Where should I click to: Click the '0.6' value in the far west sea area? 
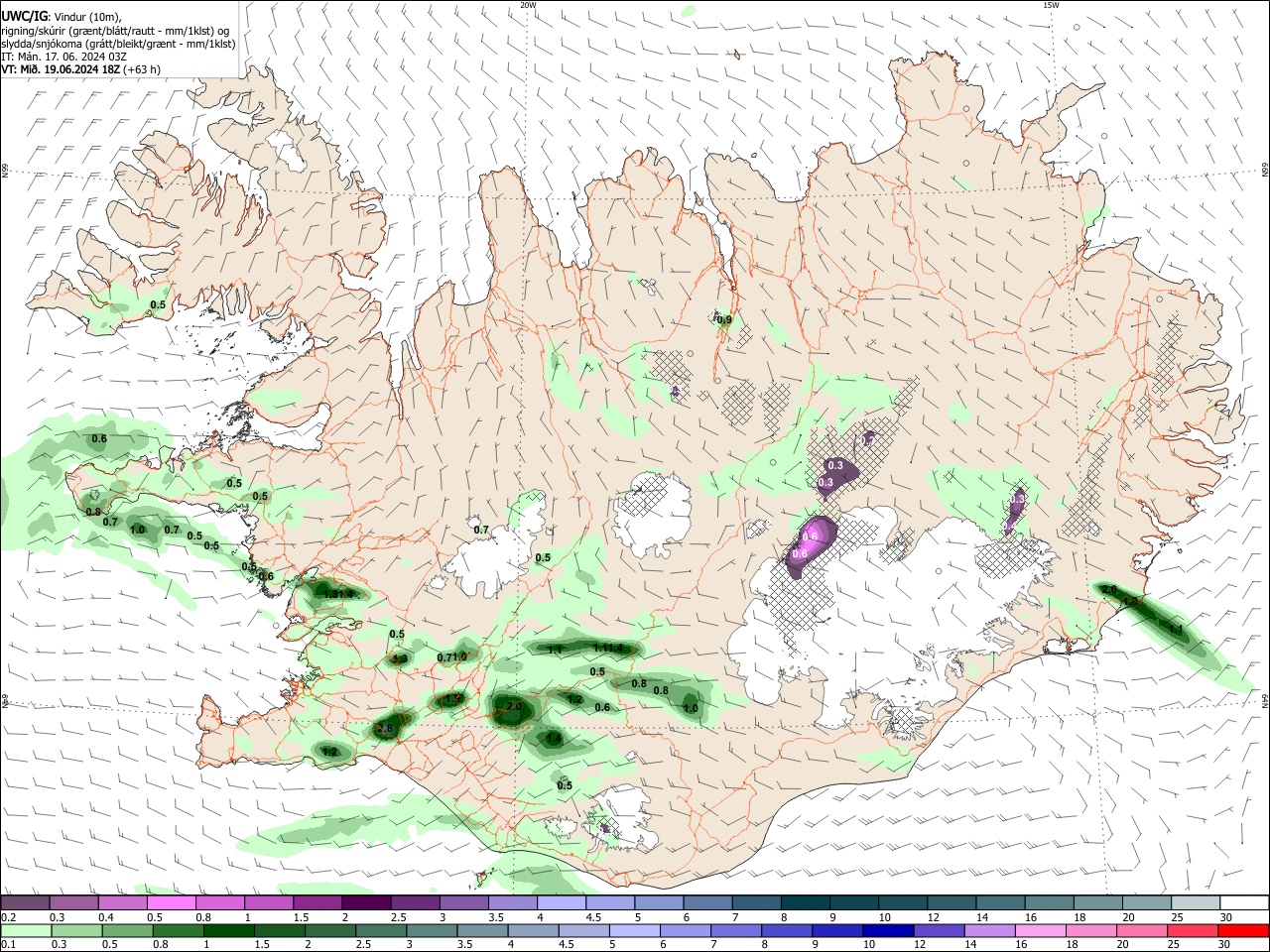pos(99,438)
